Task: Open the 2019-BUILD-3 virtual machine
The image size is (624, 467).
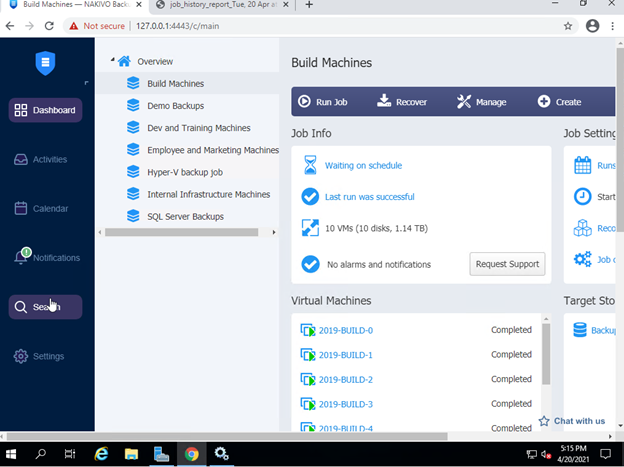Action: (x=346, y=404)
